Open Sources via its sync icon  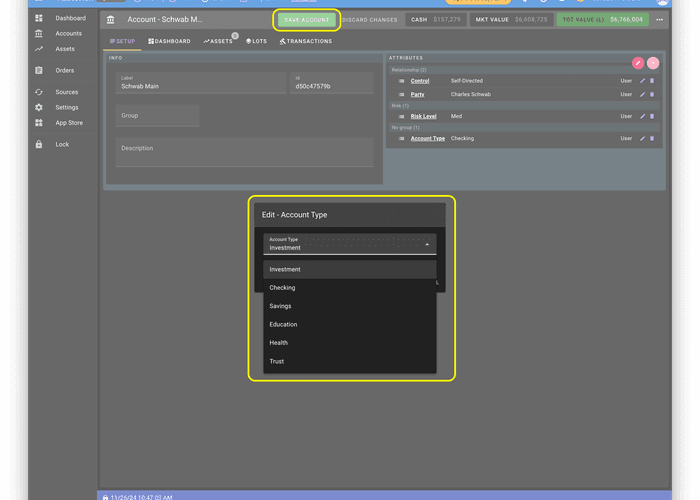[39, 92]
